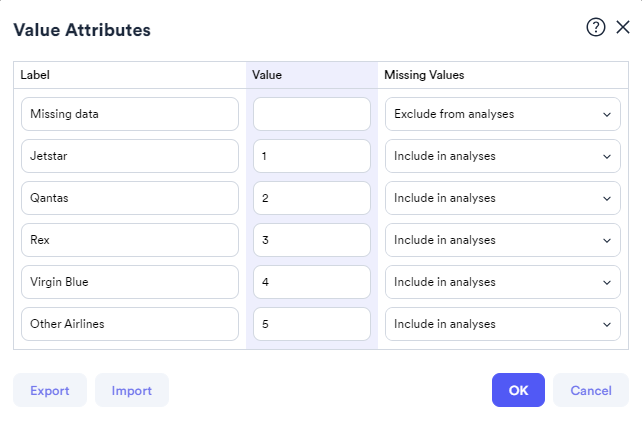Cancel the Value Attributes dialog
642x421 pixels.
(x=591, y=390)
